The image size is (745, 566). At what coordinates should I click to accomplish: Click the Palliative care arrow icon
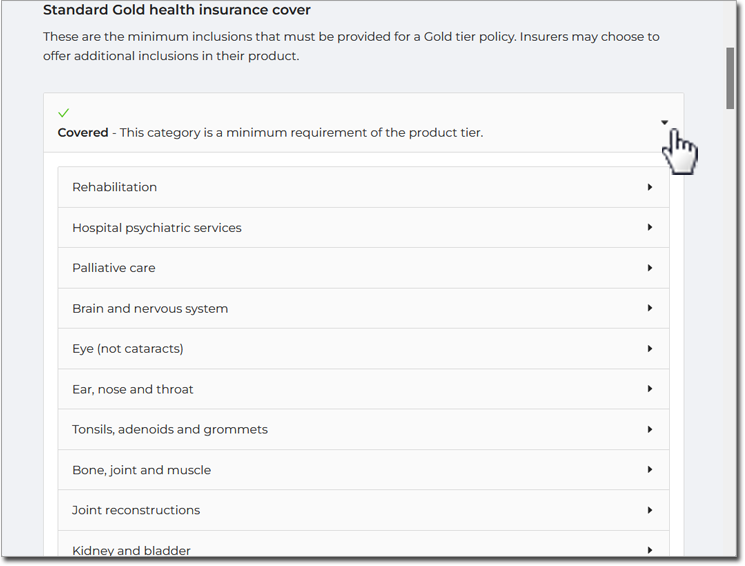pos(649,268)
